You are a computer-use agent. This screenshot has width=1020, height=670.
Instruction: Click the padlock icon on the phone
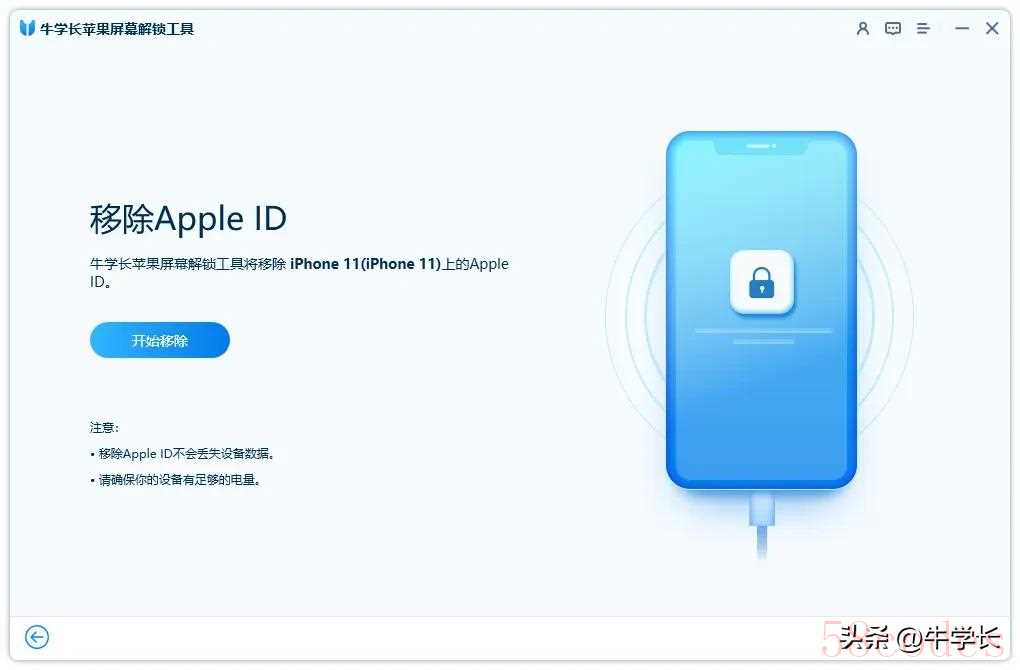pyautogui.click(x=762, y=282)
